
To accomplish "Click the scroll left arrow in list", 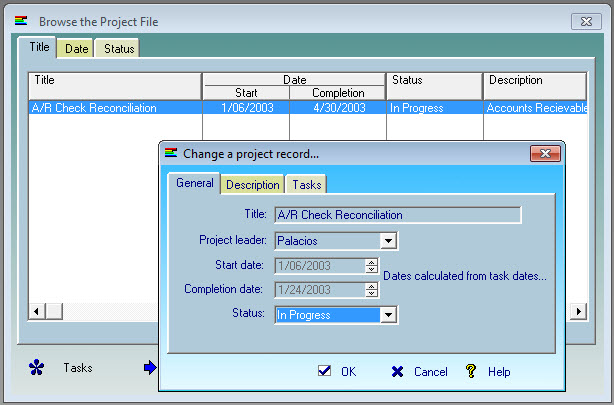I will [x=37, y=311].
